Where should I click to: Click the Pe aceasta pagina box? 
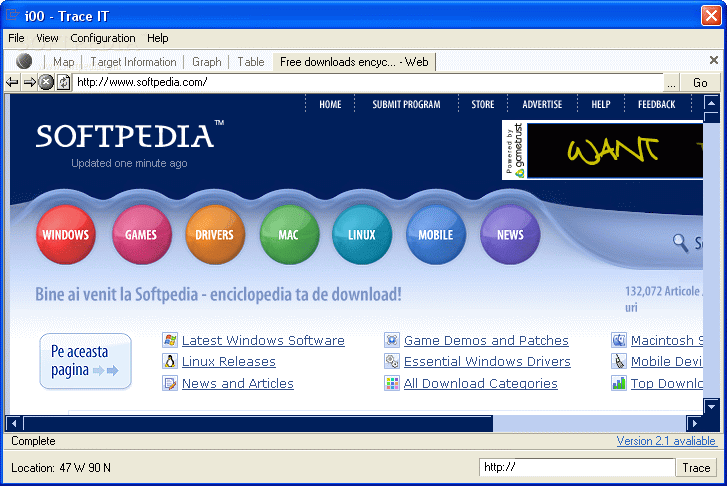[86, 361]
